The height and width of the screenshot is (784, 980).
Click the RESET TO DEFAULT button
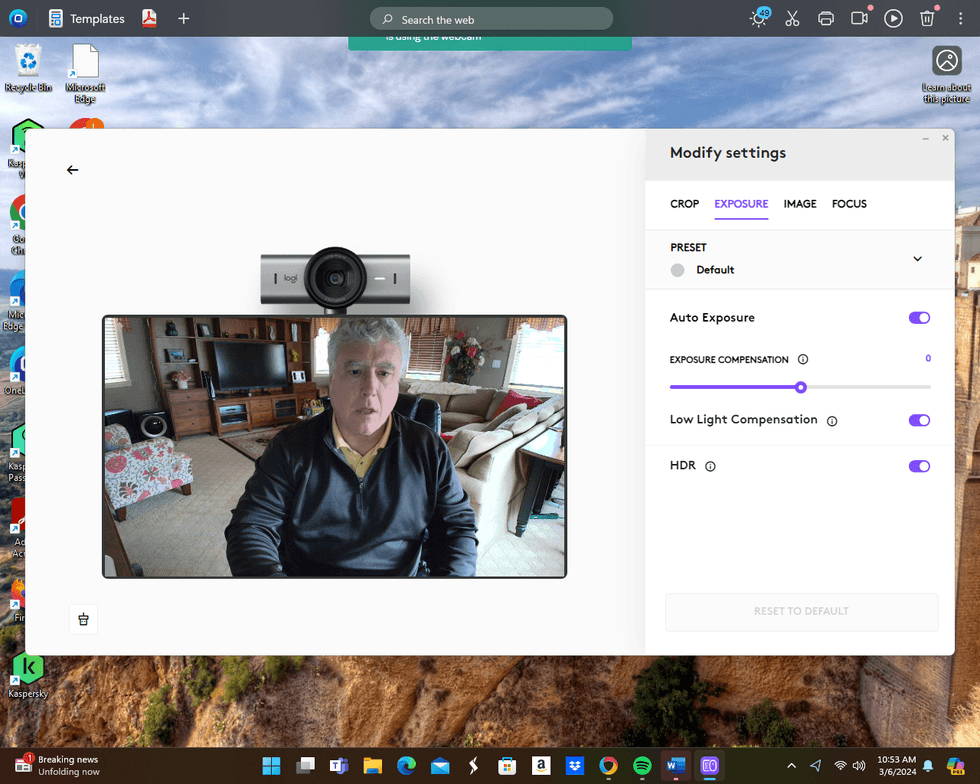coord(801,611)
